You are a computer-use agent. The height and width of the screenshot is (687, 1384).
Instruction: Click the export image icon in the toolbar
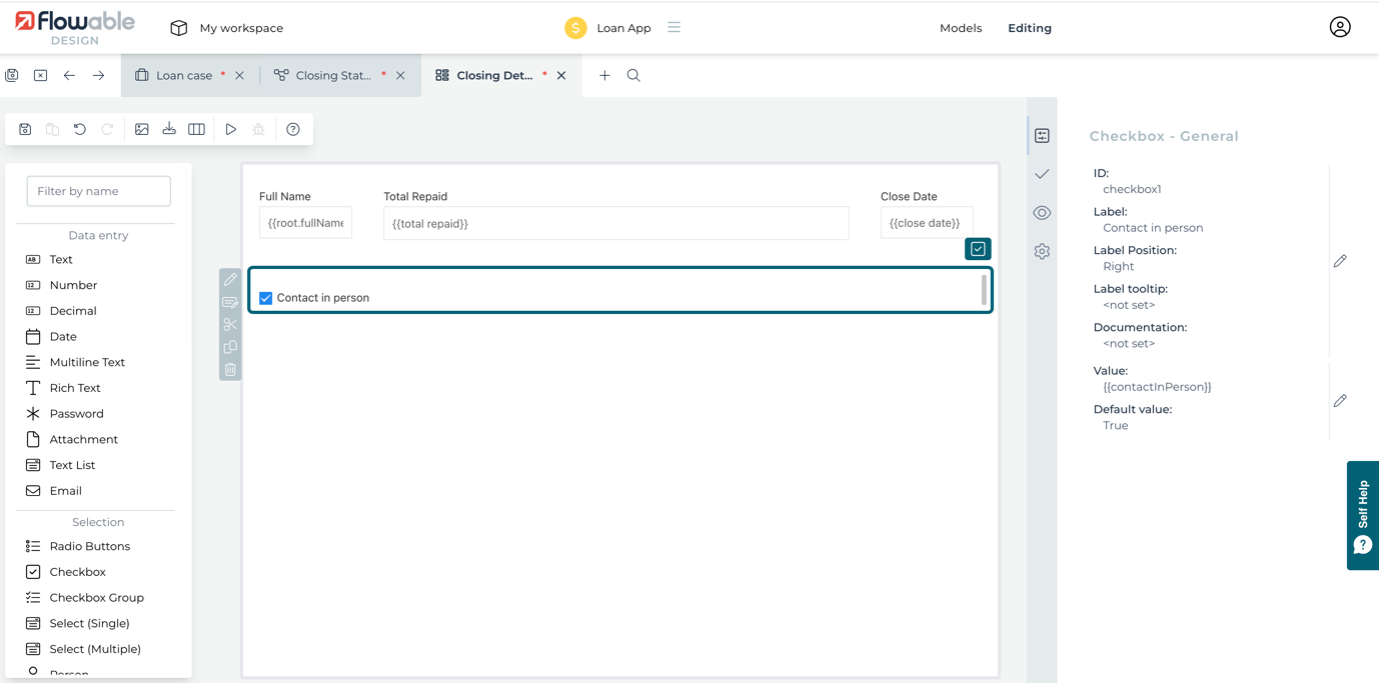(142, 129)
